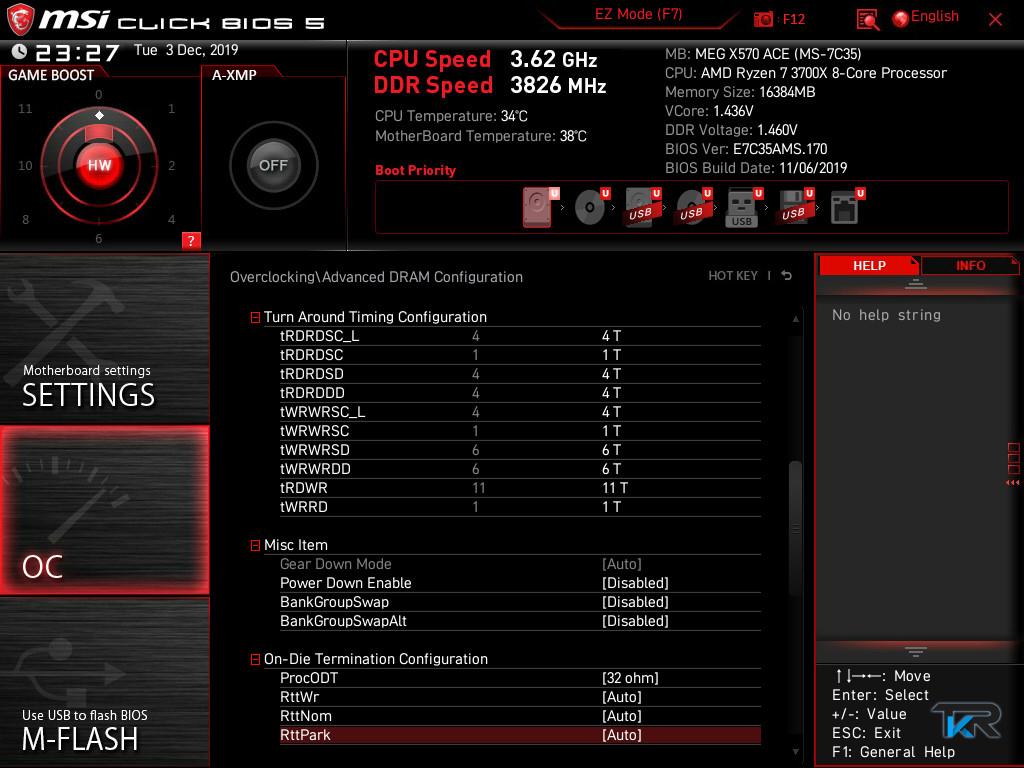The height and width of the screenshot is (768, 1024).
Task: Click the BIOS Ver E7C35AMS.170 text
Action: tap(746, 149)
